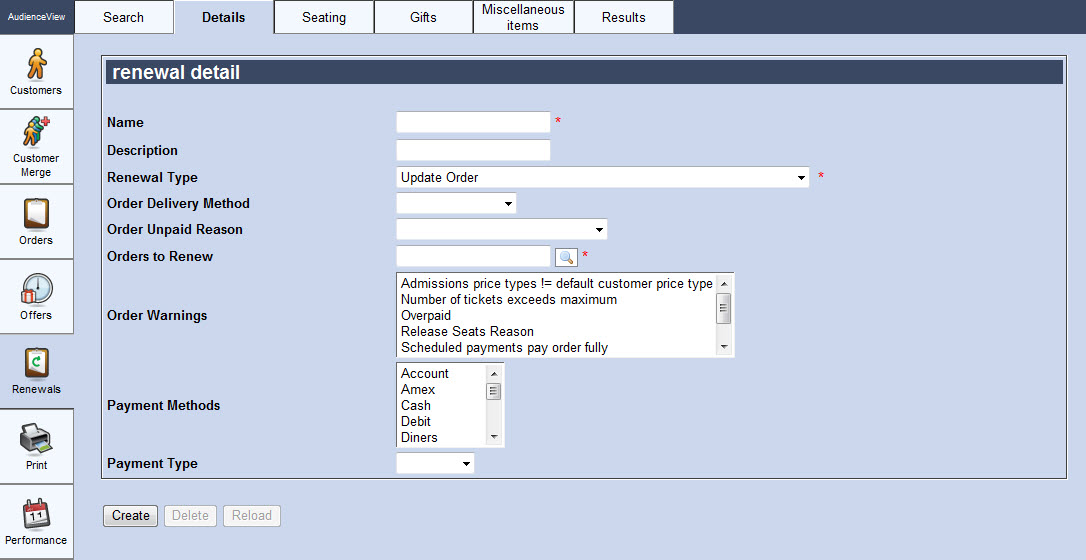1086x560 pixels.
Task: Switch to the Details tab
Action: 224,17
